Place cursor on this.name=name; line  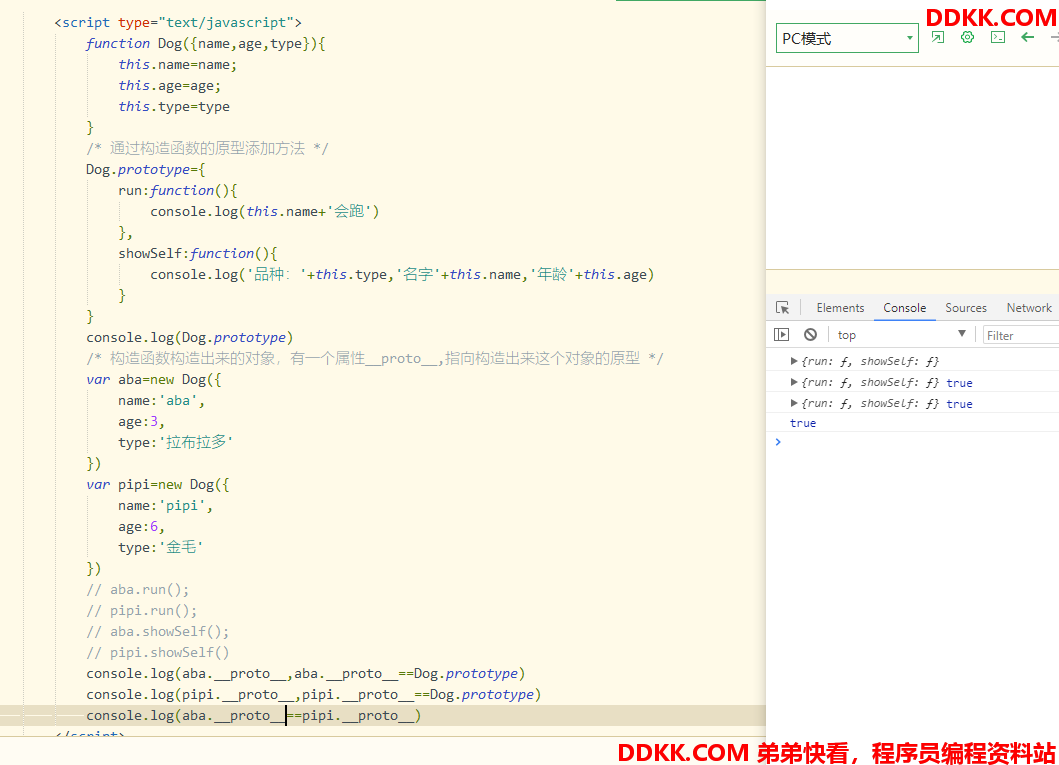tap(178, 65)
